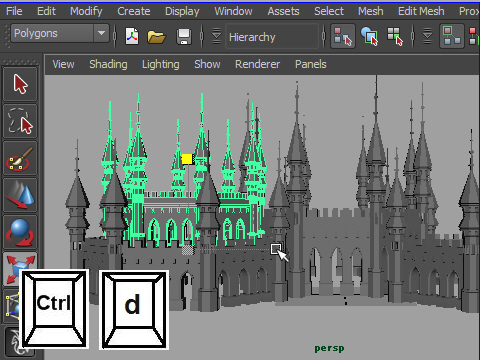This screenshot has width=480, height=360.
Task: Open the Shading panel menu
Action: pos(108,64)
